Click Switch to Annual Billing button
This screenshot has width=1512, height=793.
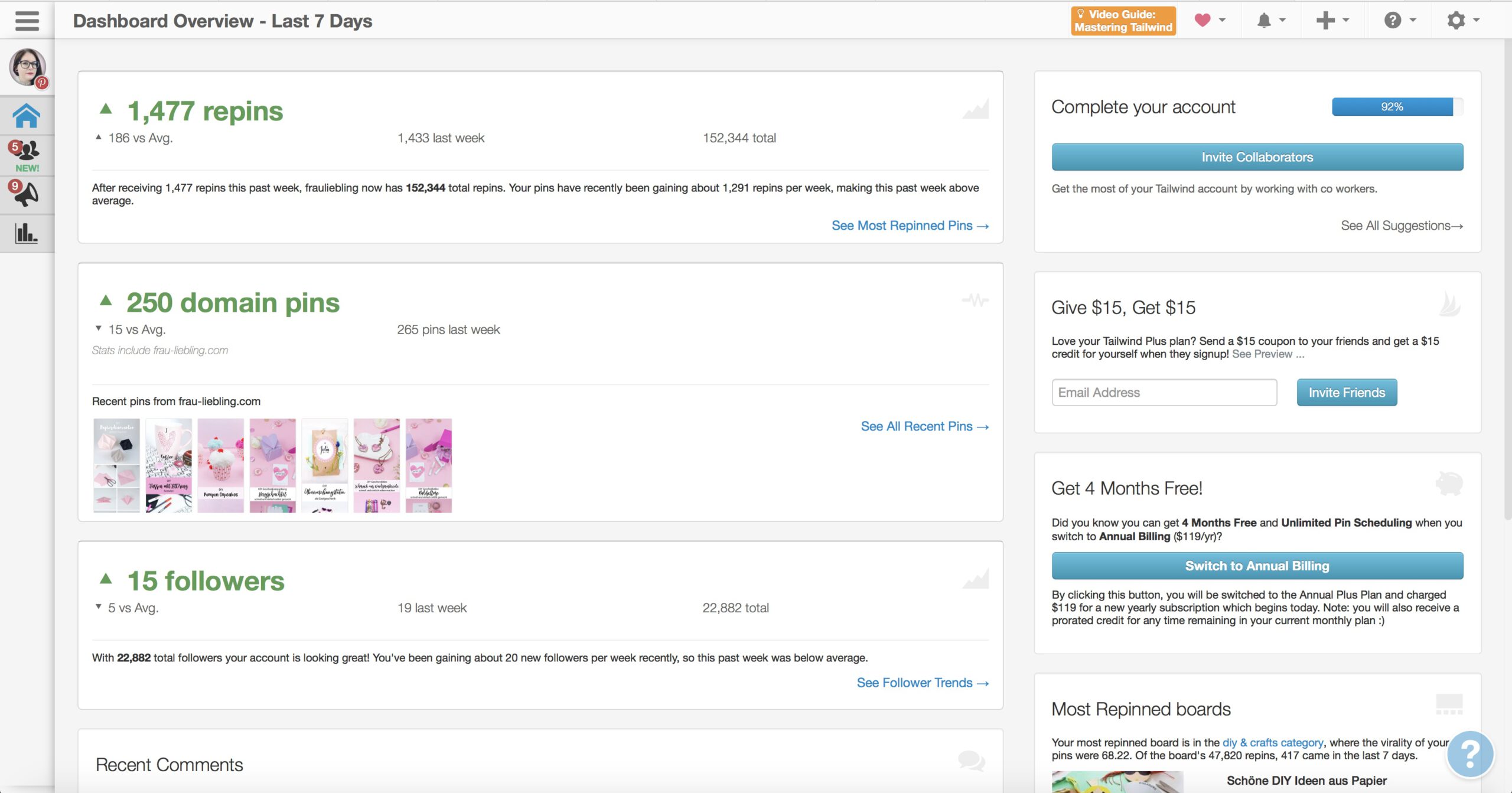click(x=1257, y=566)
